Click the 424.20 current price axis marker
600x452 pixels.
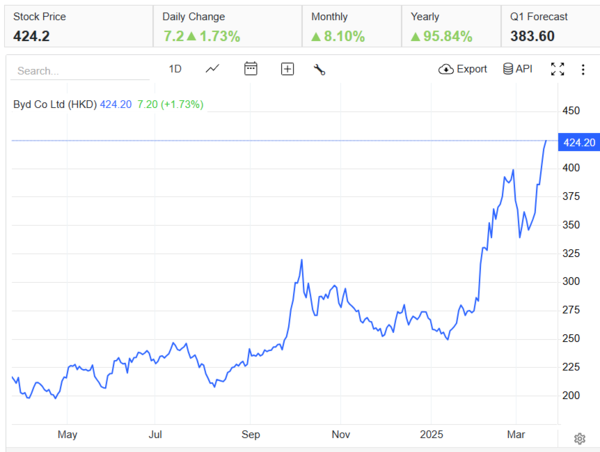(x=579, y=142)
